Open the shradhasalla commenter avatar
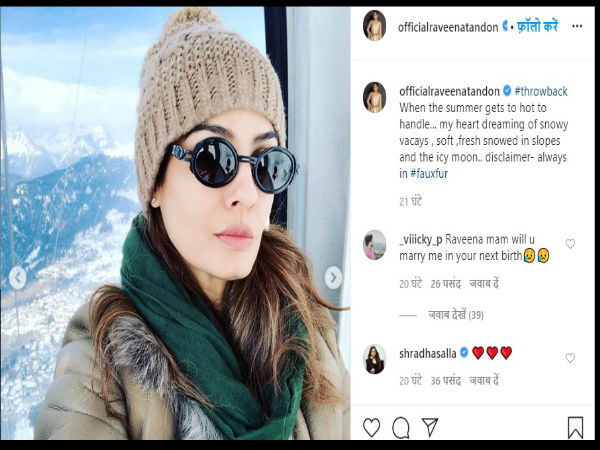This screenshot has width=600, height=450. tap(374, 359)
